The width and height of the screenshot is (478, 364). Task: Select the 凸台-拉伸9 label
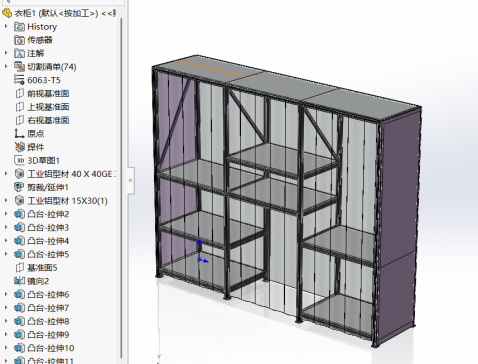click(48, 335)
